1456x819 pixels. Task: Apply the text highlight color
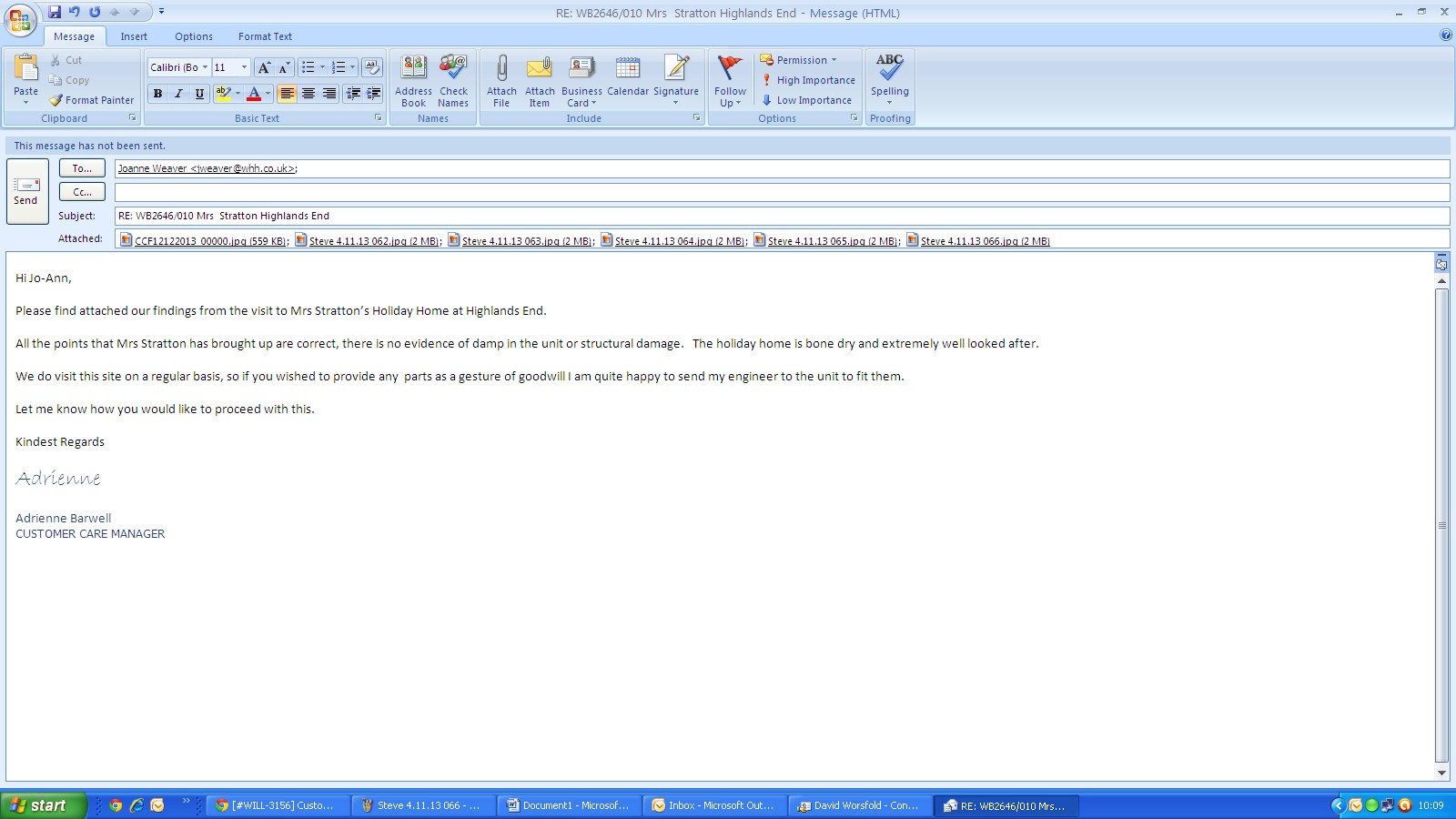click(x=224, y=93)
